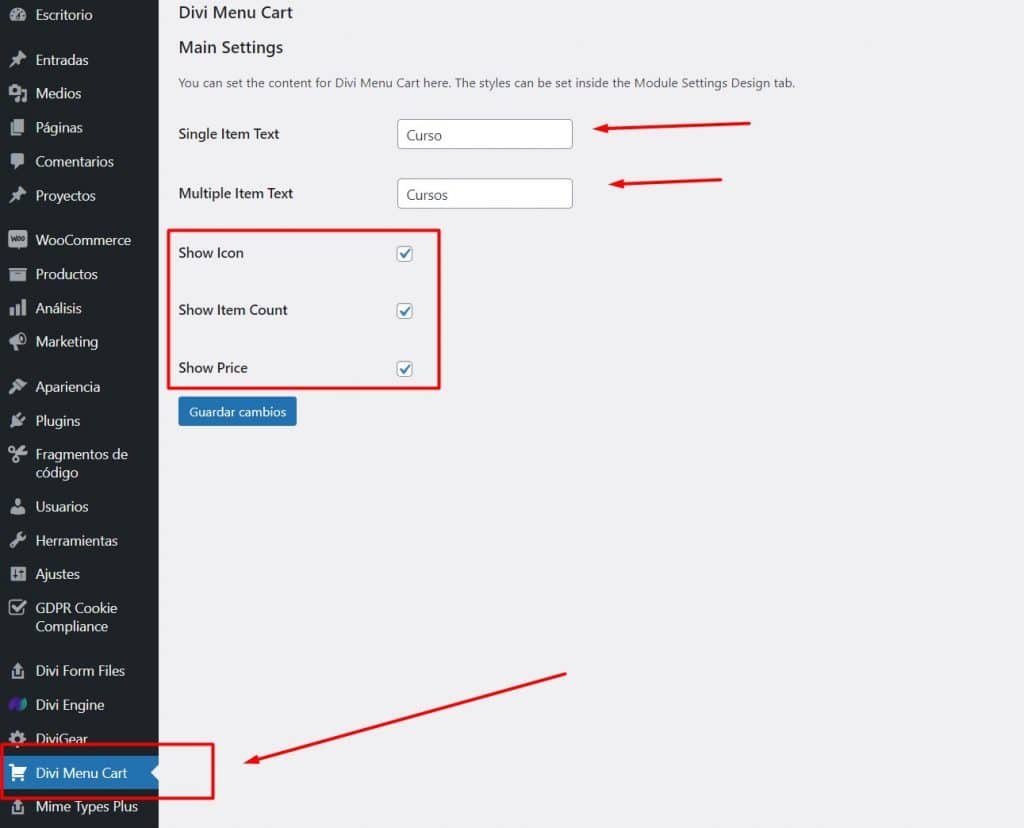
Task: Click the Marketing megaphone icon
Action: [x=18, y=342]
